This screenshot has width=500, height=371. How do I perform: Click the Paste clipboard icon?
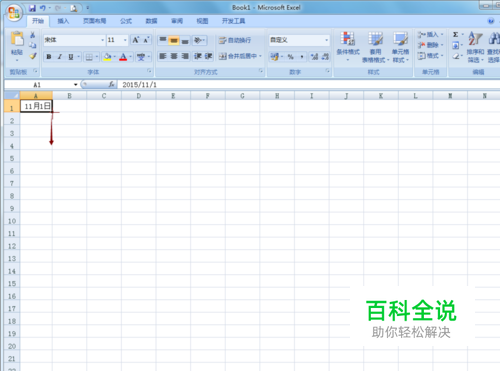[17, 39]
